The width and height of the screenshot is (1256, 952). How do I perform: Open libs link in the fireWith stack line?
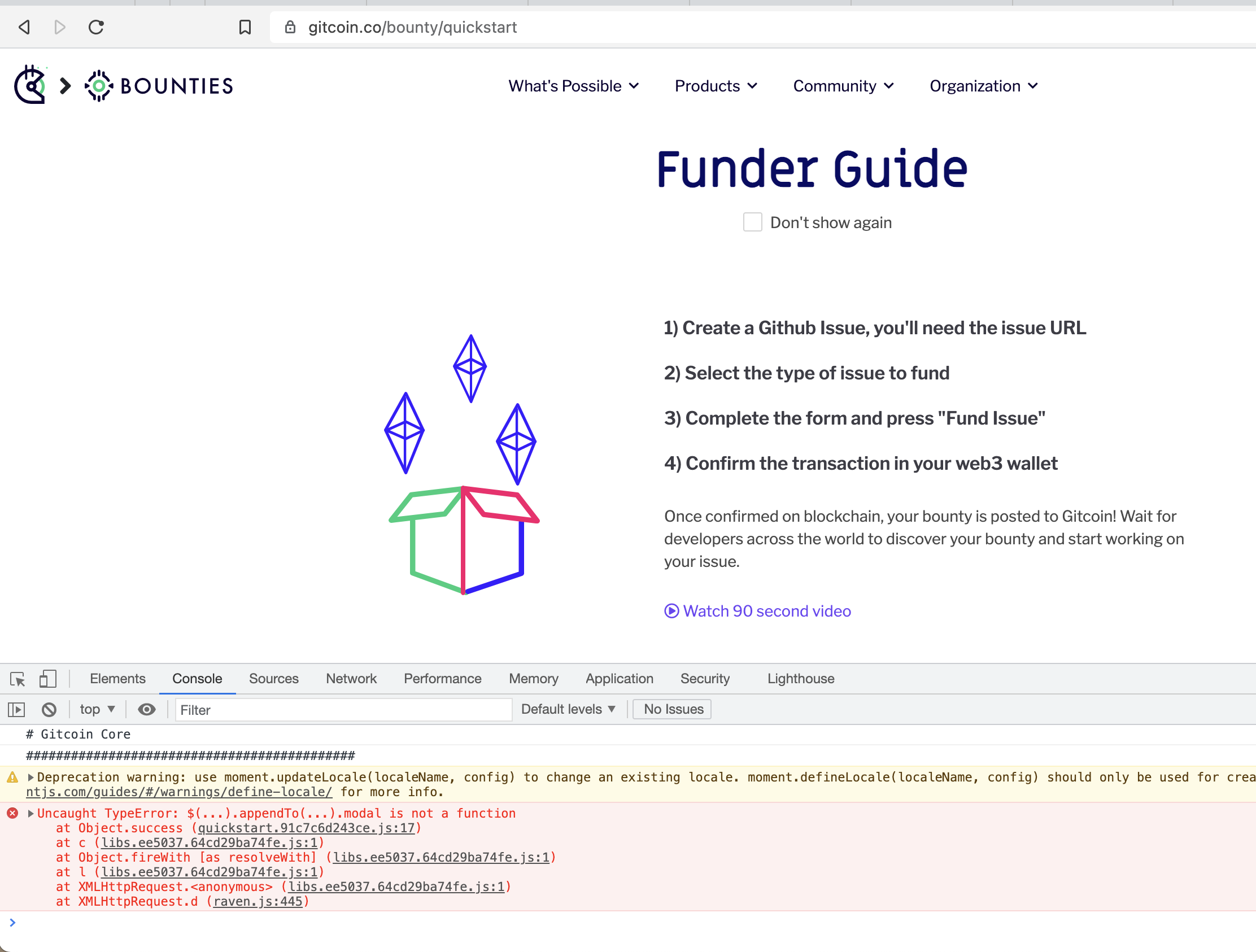tap(441, 857)
